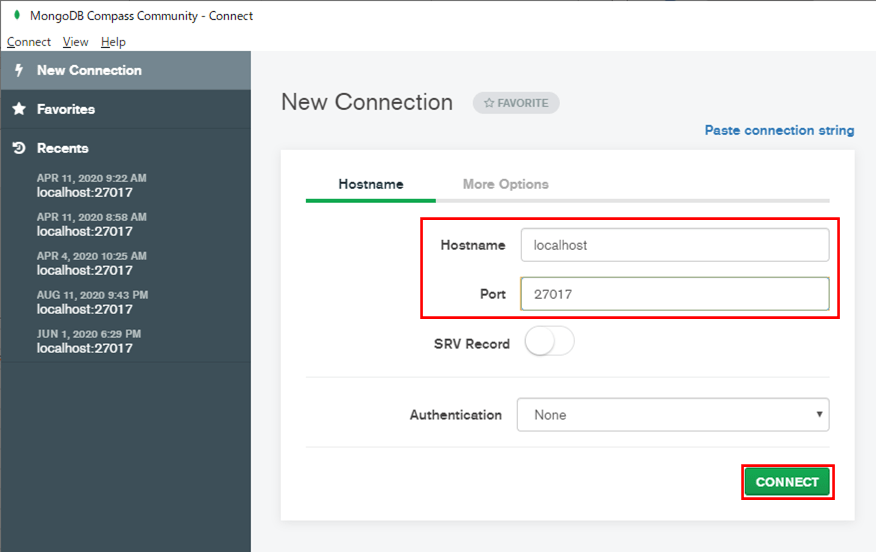Viewport: 876px width, 552px height.
Task: Click the Paste connection string link
Action: 779,130
